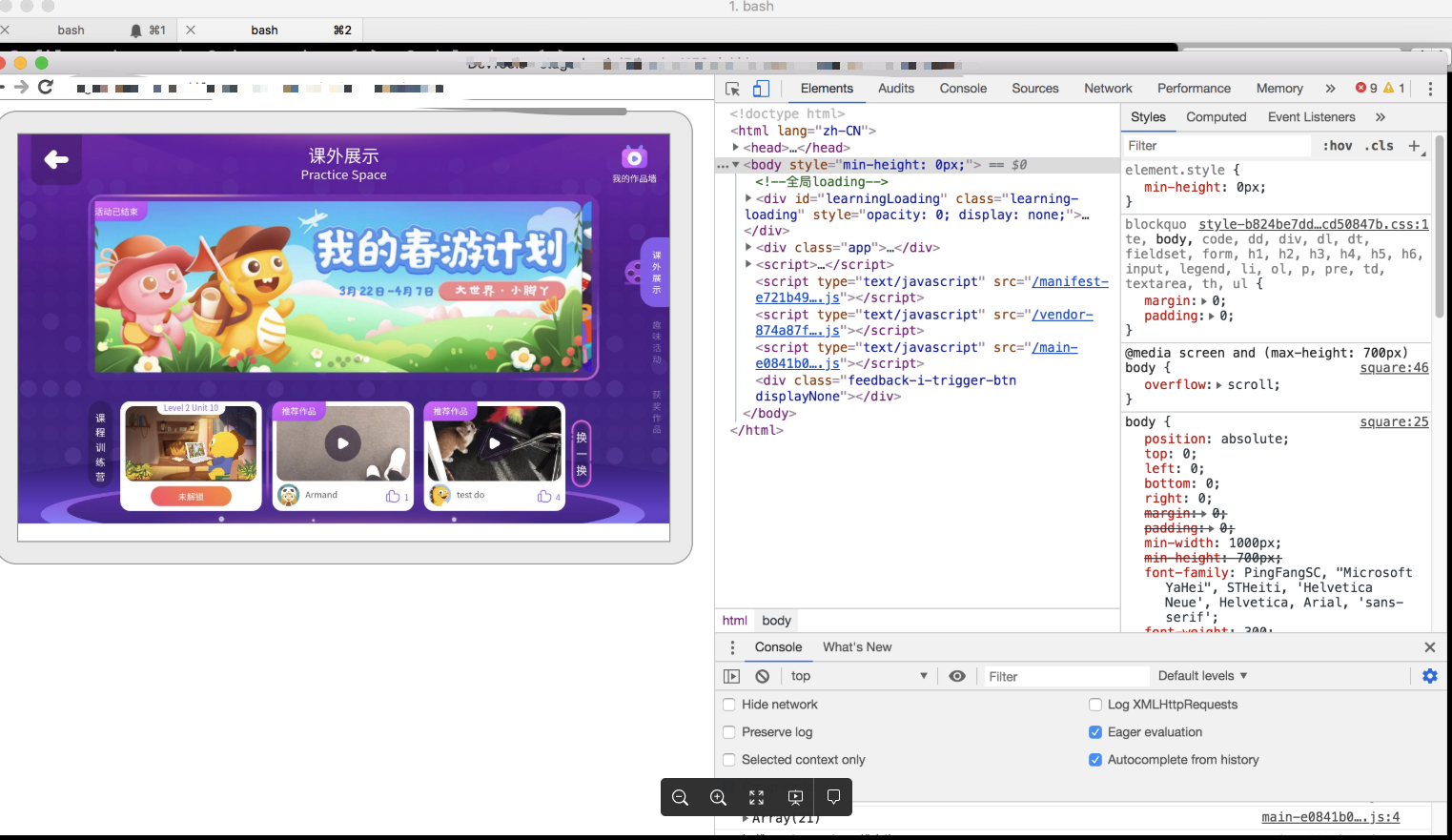This screenshot has width=1452, height=840.
Task: Click the 换一换 refresh works button
Action: [x=582, y=454]
